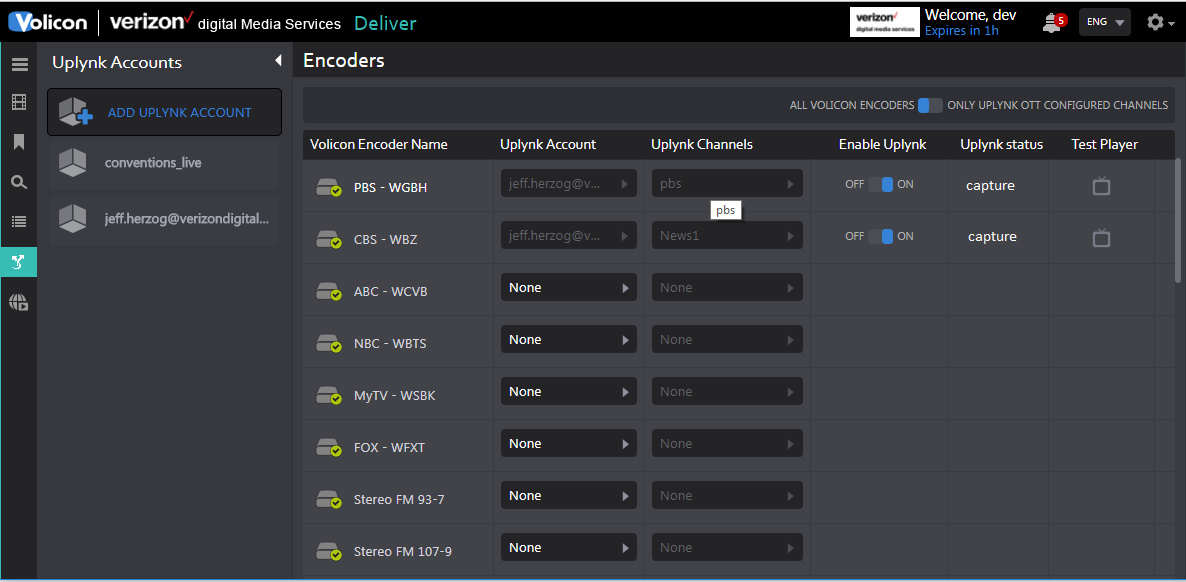Image resolution: width=1186 pixels, height=582 pixels.
Task: Open the Uplynk Channels selector showing News1
Action: (x=727, y=235)
